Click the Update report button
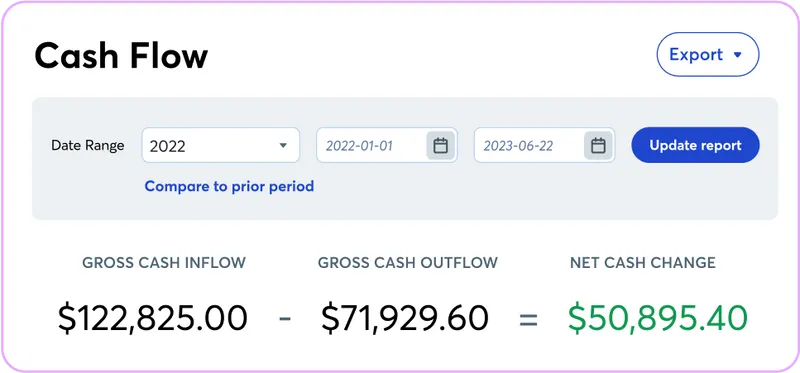The height and width of the screenshot is (373, 800). [x=695, y=145]
